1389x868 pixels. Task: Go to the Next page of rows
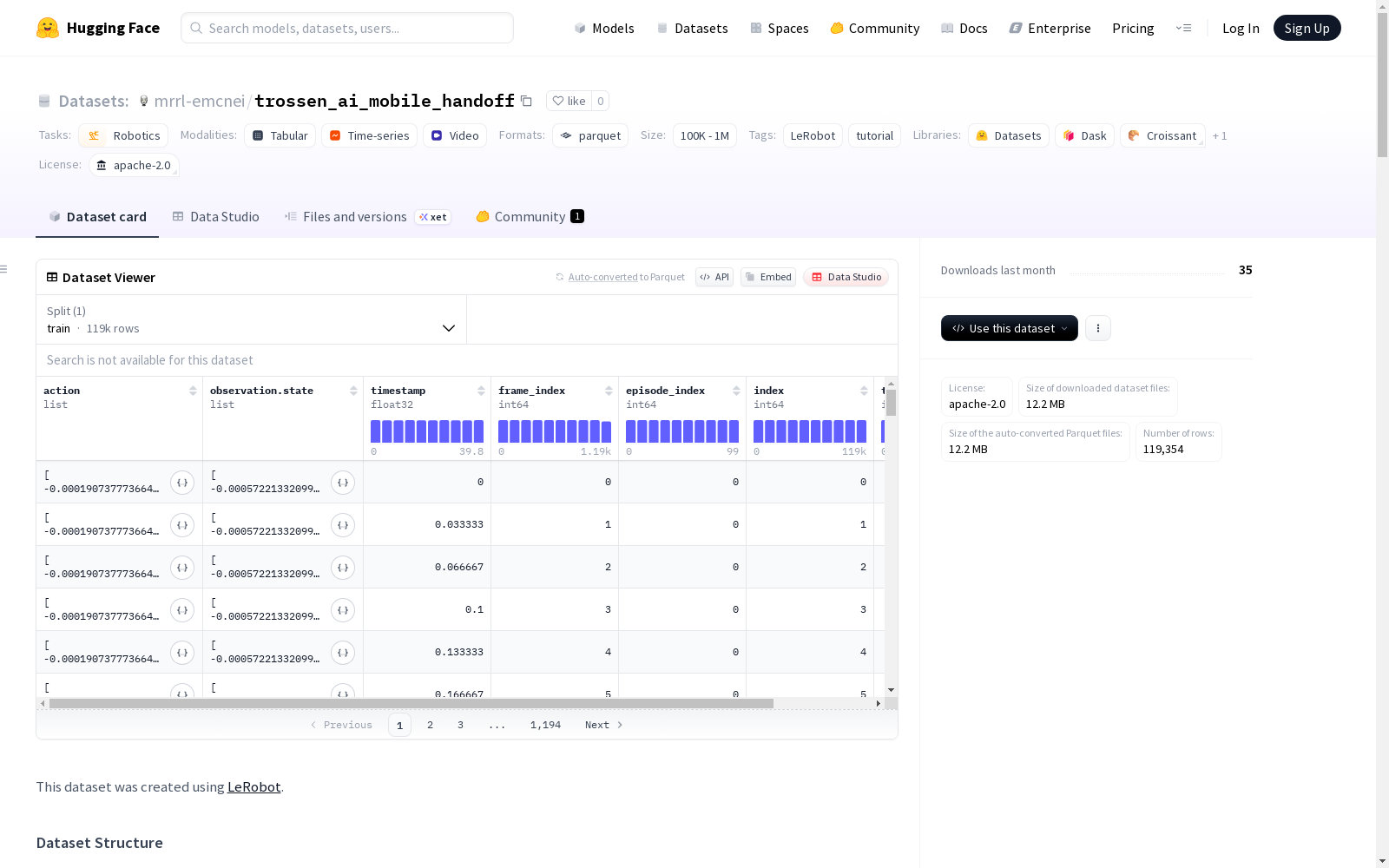click(604, 725)
